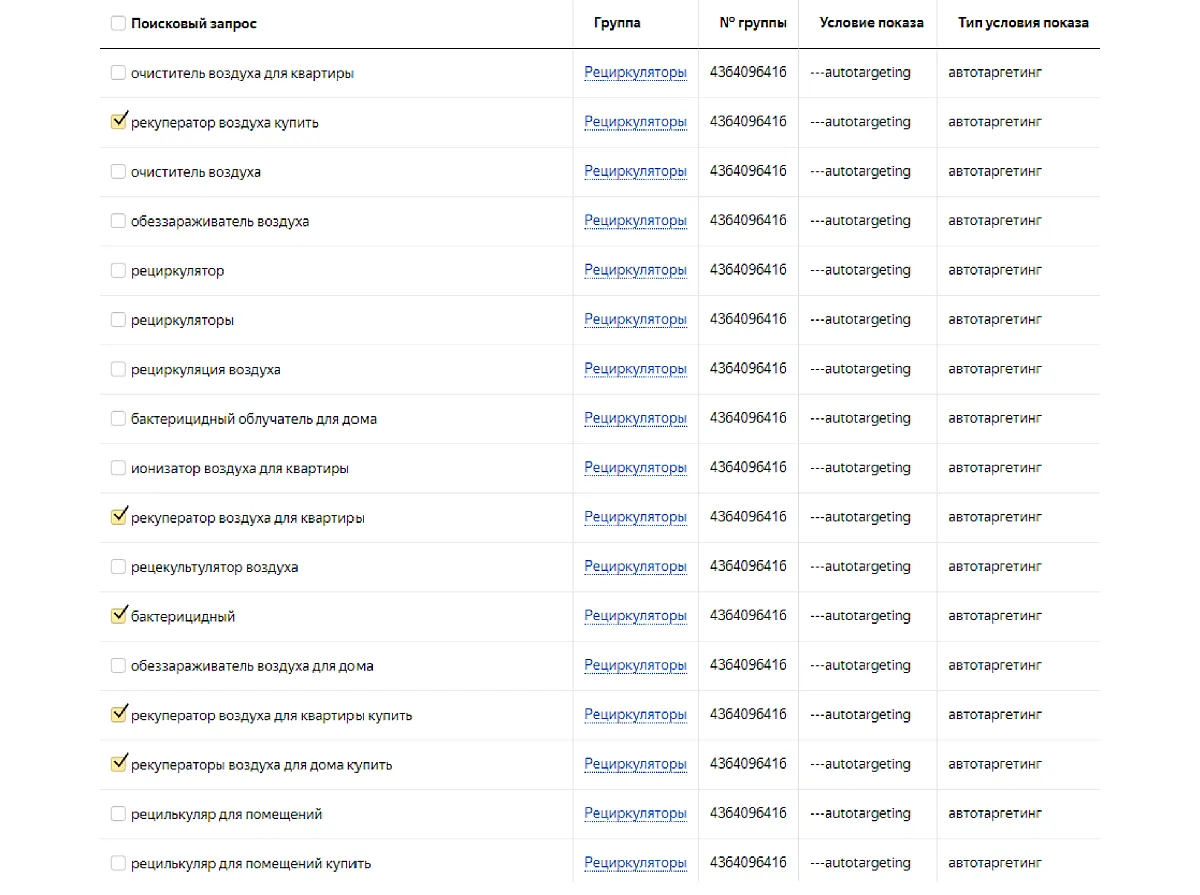Uncheck 'рекуператоры воздуха для дома купить' checkbox
Screen dimensions: 1200x895
point(118,765)
